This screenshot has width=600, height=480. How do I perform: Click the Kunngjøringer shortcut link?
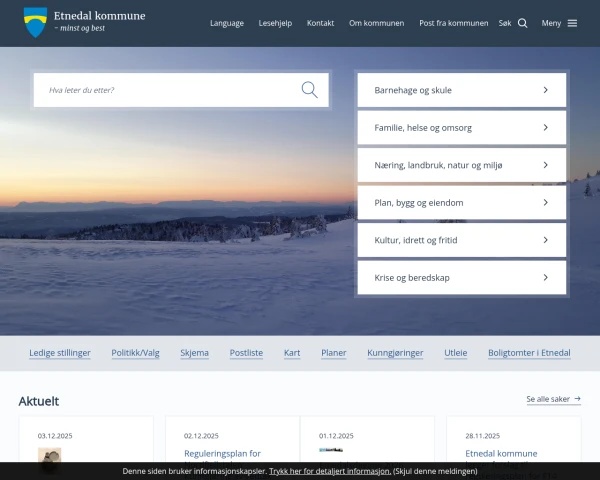[x=395, y=353]
